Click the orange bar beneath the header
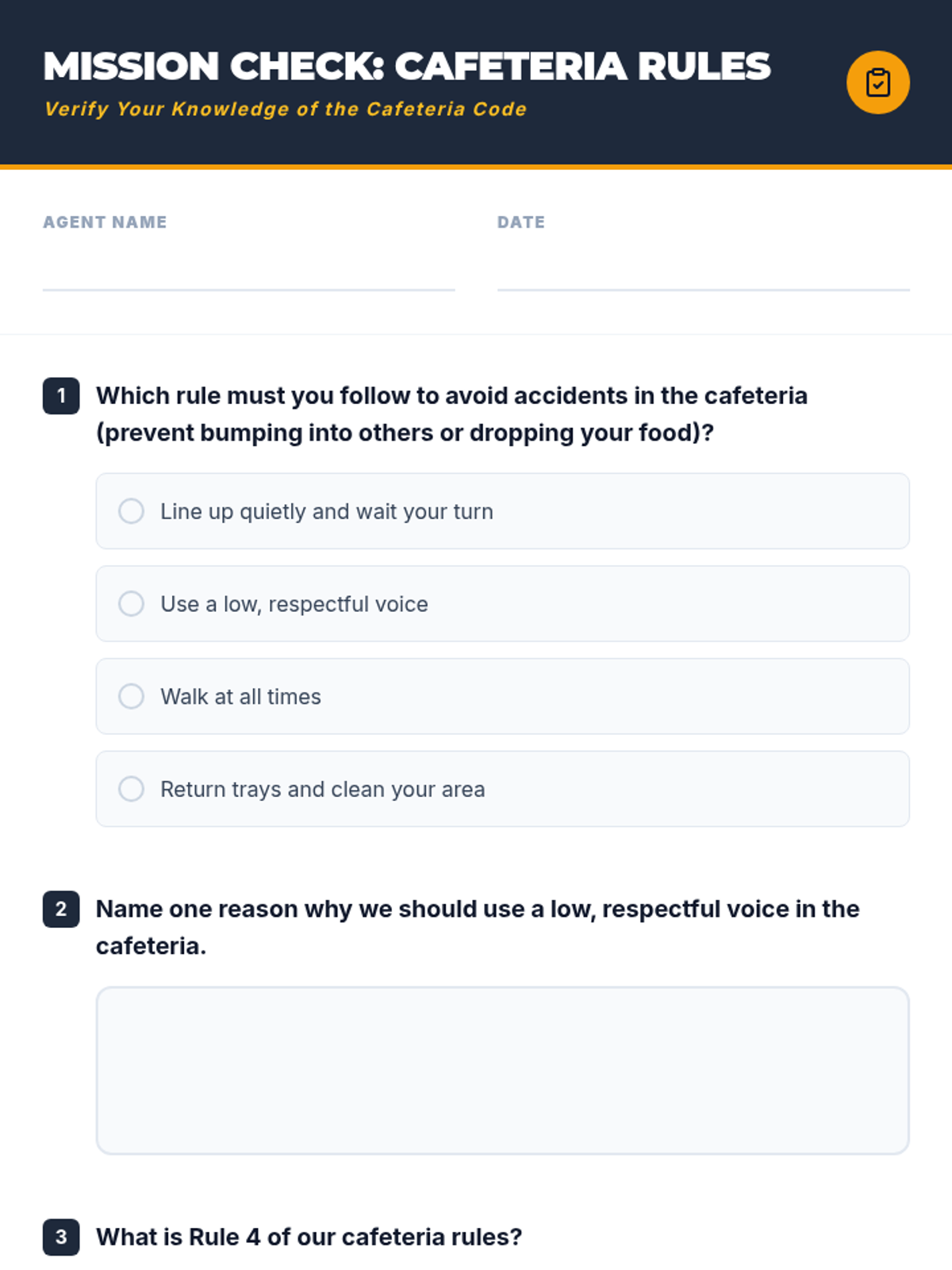The image size is (952, 1270). click(476, 167)
